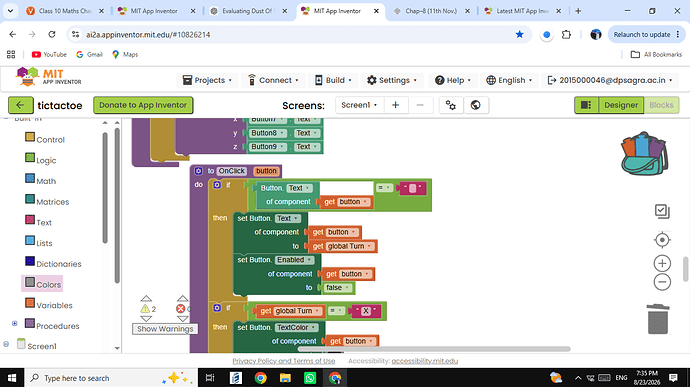Switch to the Chap-8 (11th Nov.) tab
Image resolution: width=690 pixels, height=387 pixels.
(x=431, y=11)
